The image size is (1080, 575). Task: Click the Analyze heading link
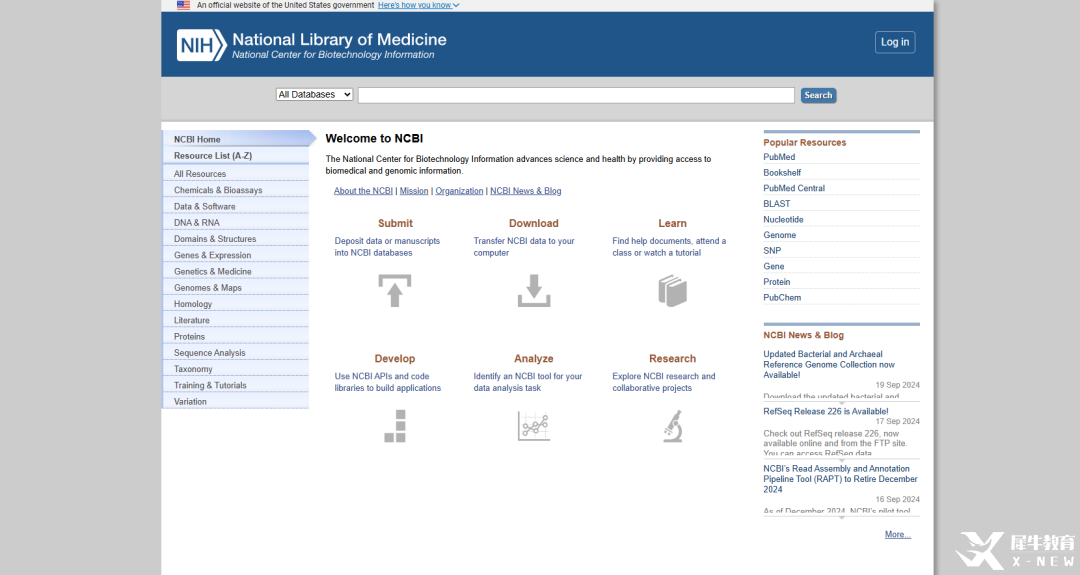(x=534, y=359)
